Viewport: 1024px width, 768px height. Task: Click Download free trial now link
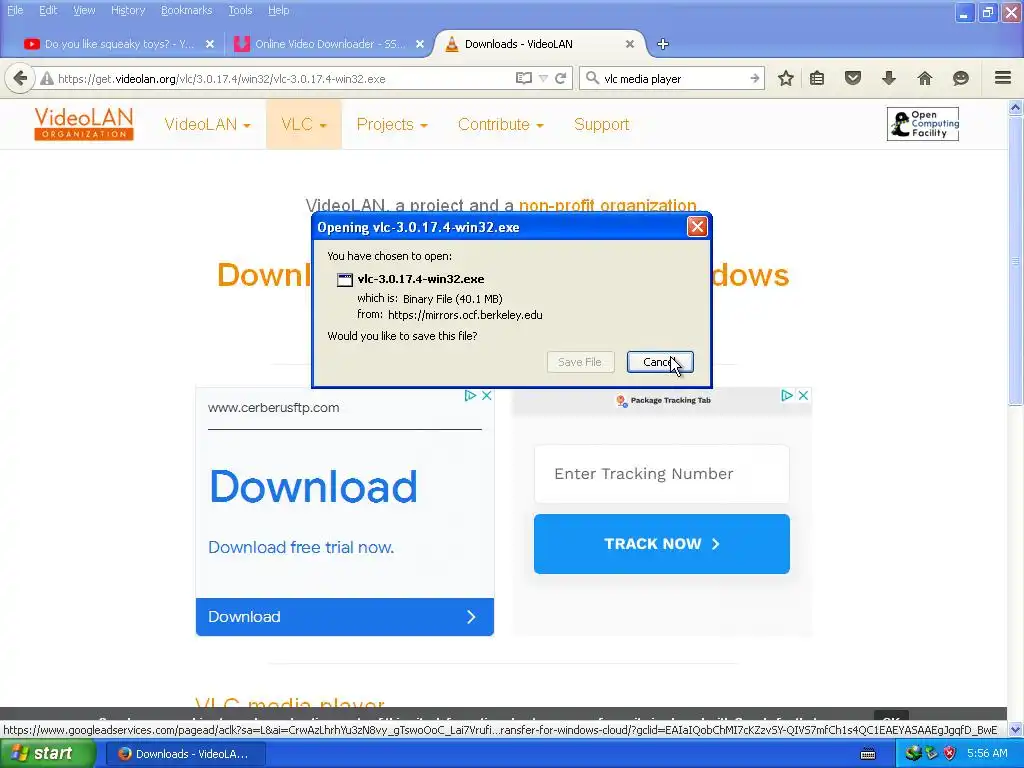[x=301, y=547]
